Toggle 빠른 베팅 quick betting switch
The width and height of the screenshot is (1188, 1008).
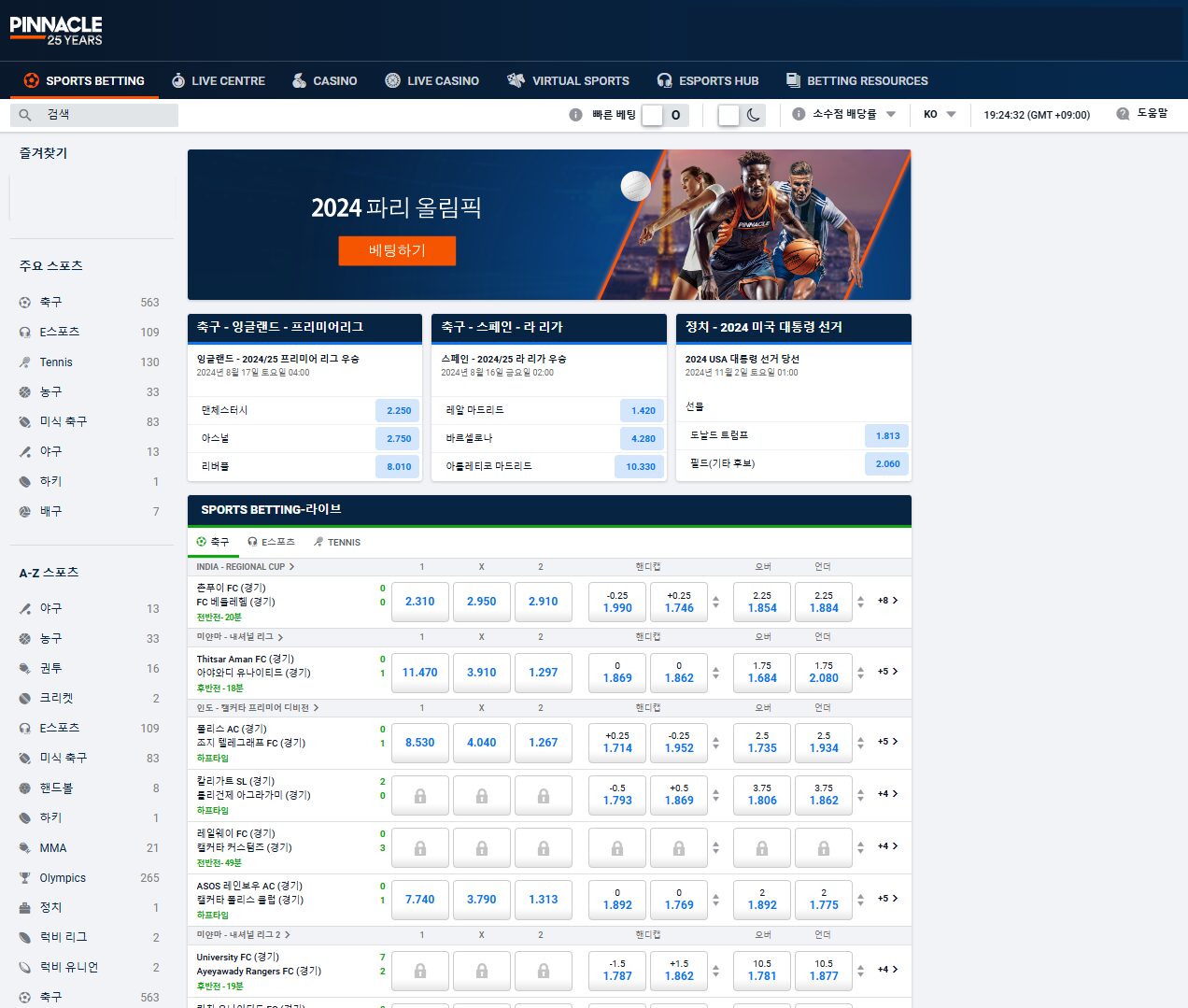click(665, 115)
